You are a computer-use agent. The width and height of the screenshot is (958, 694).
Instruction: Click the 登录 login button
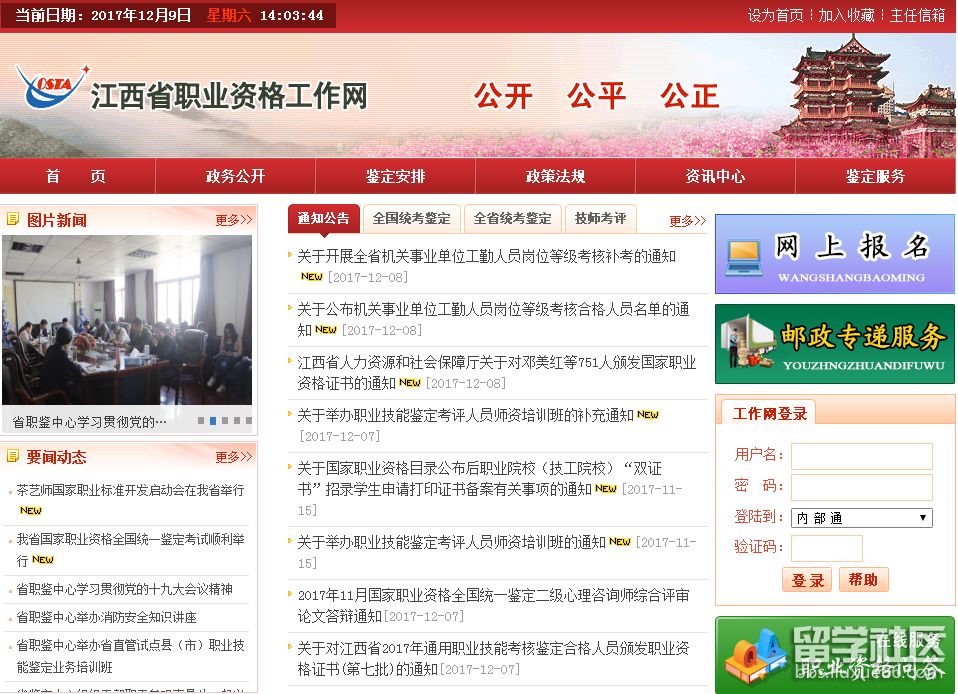coord(806,578)
